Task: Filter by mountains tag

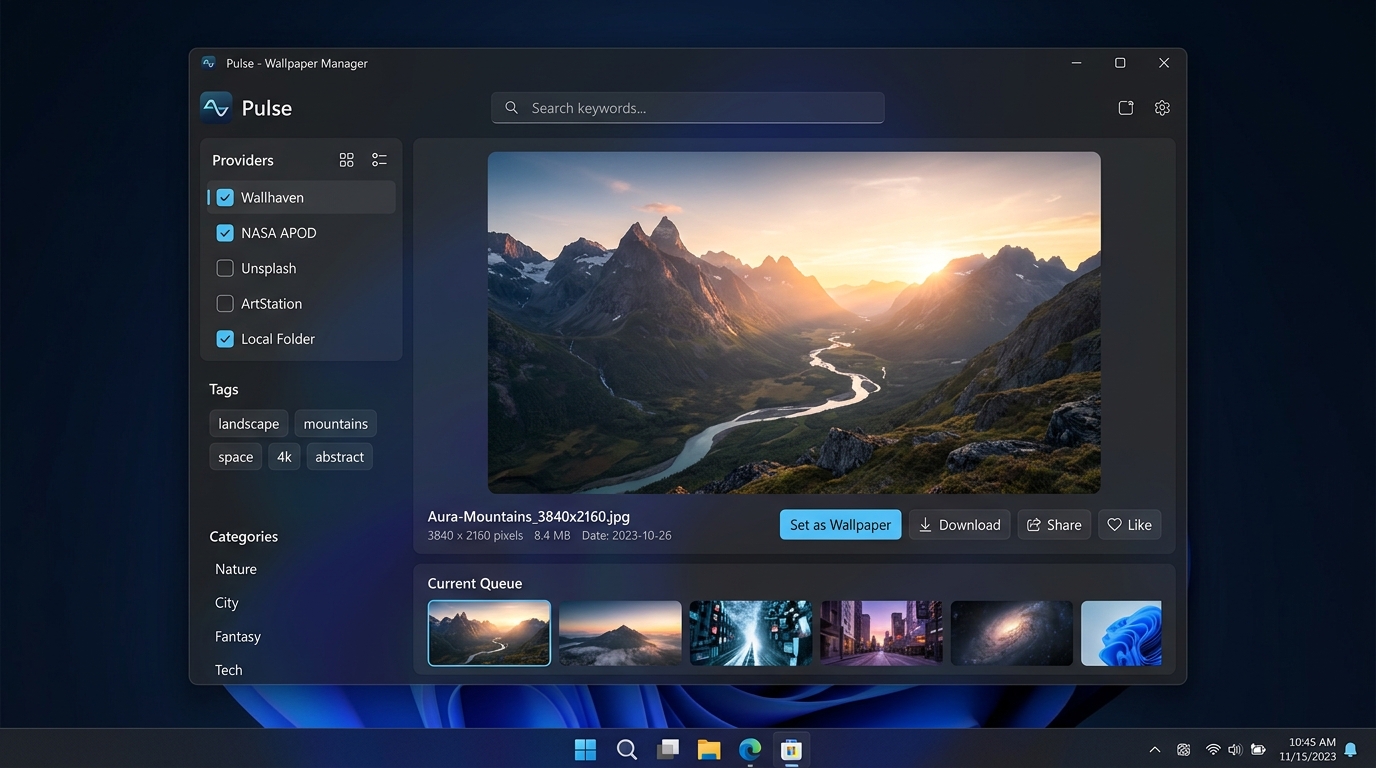Action: point(336,424)
